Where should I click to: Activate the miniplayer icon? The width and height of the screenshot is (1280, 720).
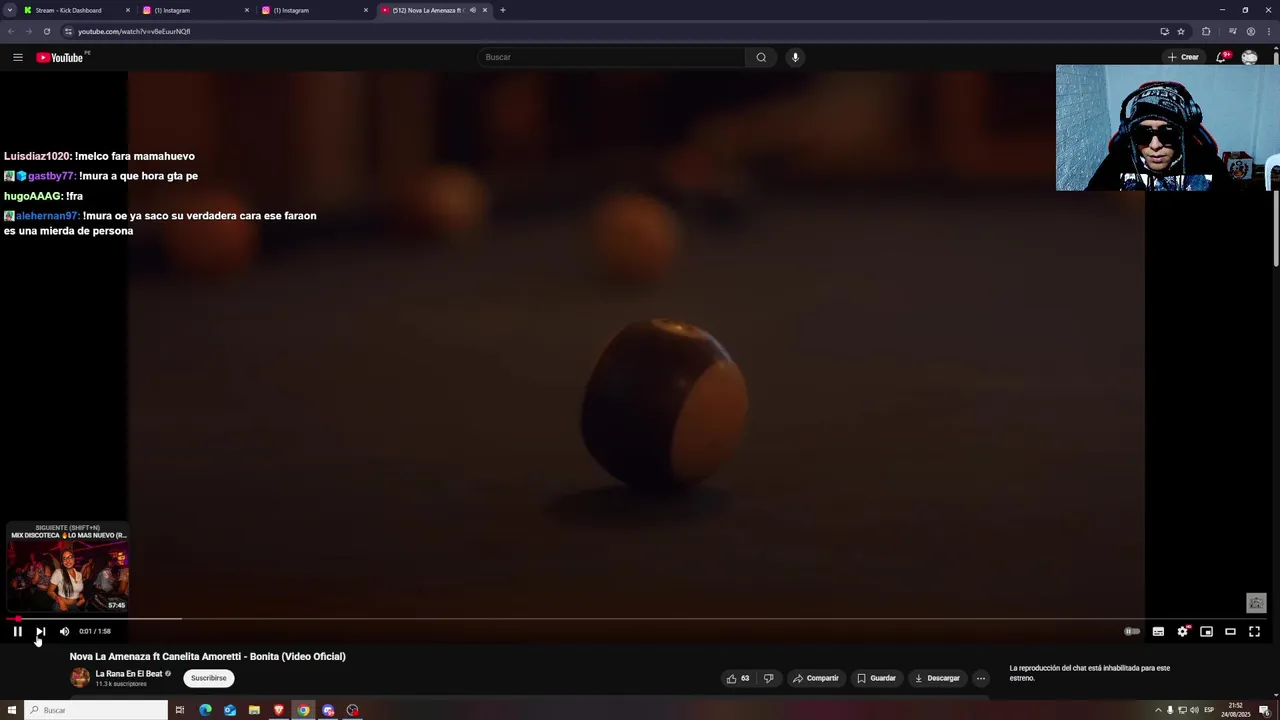tap(1207, 631)
